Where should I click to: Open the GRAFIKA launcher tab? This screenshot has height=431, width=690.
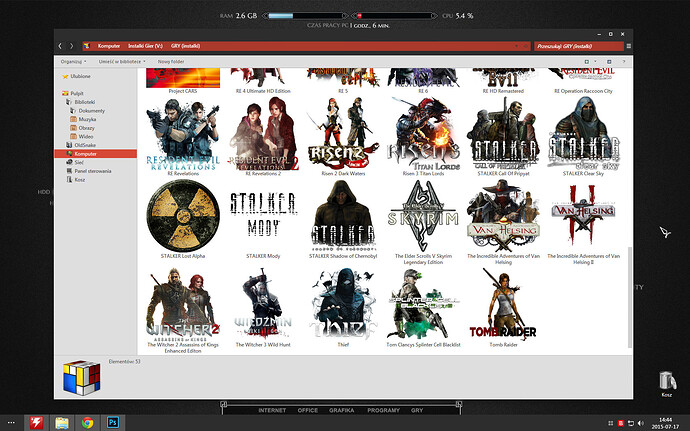click(341, 410)
